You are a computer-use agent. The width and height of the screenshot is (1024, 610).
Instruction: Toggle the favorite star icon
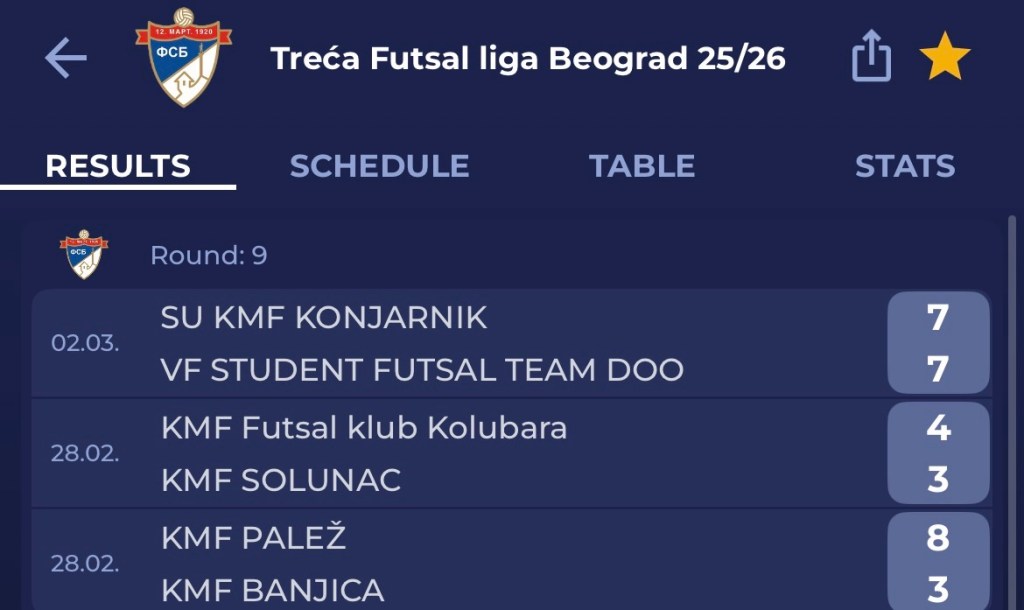[x=944, y=59]
